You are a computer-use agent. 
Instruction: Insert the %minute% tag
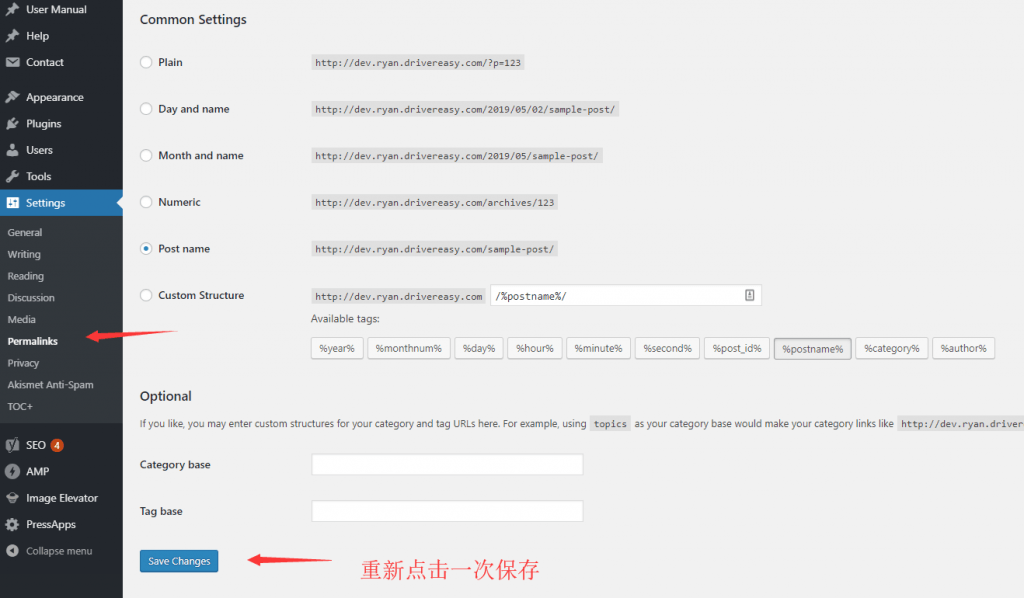598,349
